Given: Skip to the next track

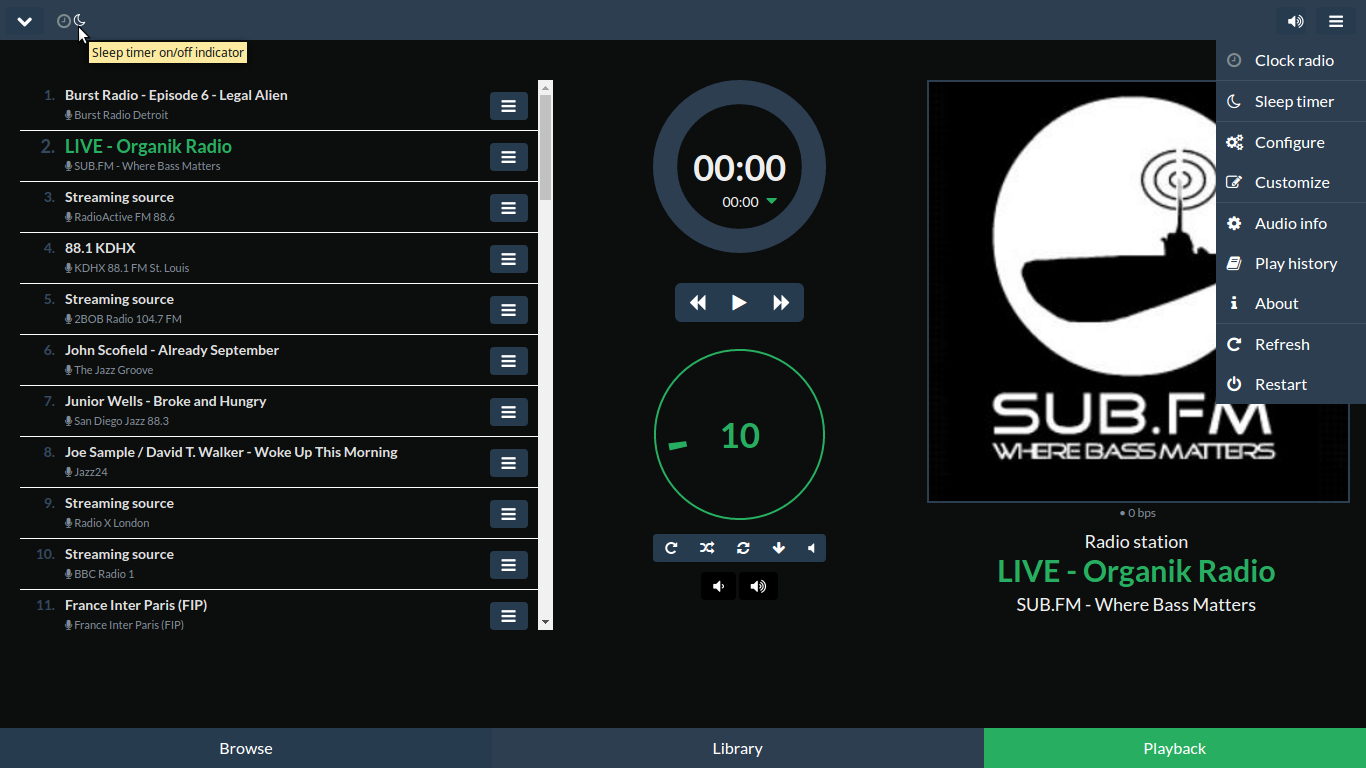Looking at the screenshot, I should [x=781, y=303].
